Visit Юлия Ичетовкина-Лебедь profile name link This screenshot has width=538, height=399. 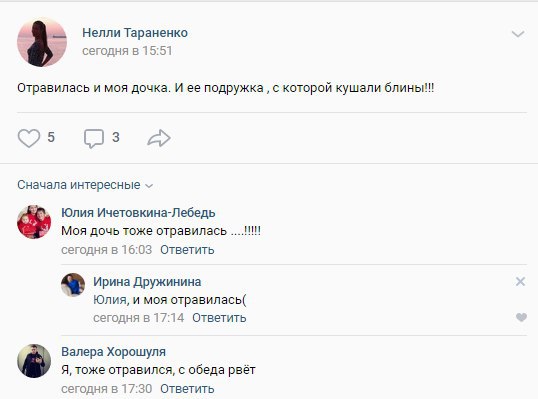pyautogui.click(x=138, y=213)
